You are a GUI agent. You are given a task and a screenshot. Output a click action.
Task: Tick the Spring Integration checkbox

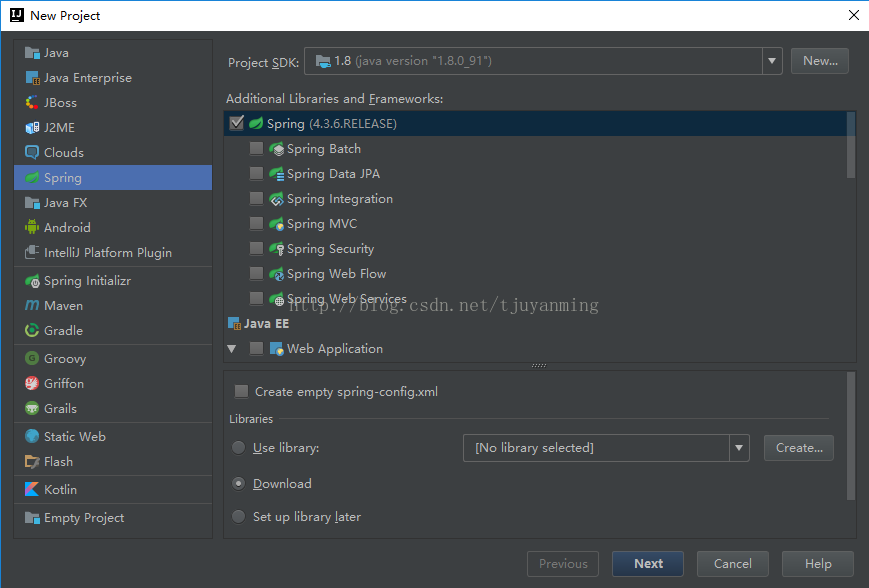pos(256,198)
